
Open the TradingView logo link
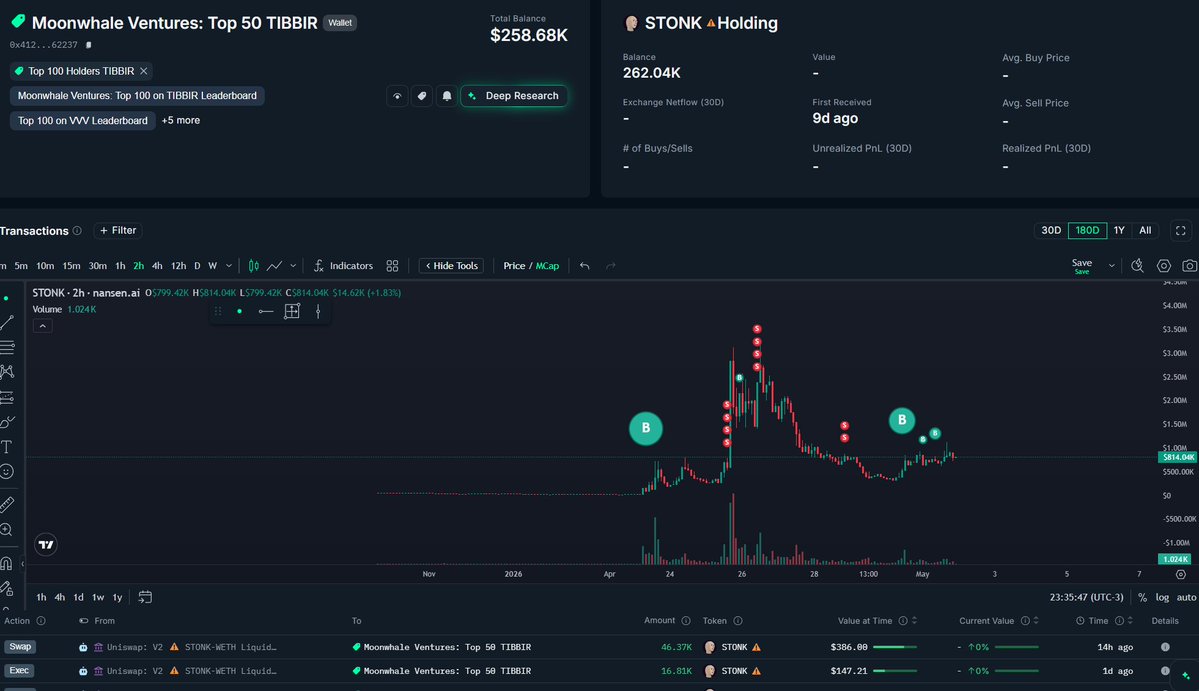coord(46,545)
